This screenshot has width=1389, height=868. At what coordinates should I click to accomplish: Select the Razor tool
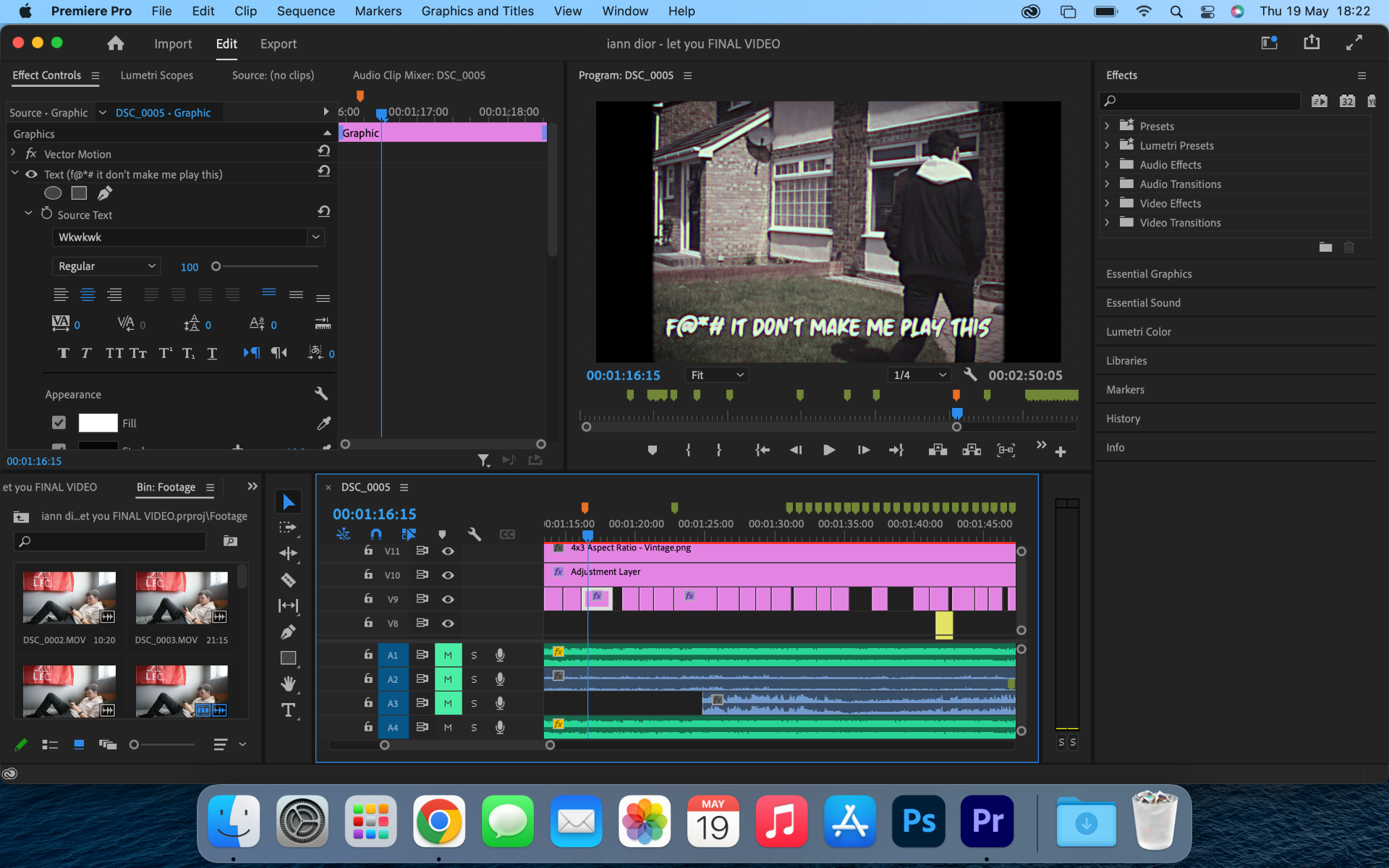click(x=288, y=580)
